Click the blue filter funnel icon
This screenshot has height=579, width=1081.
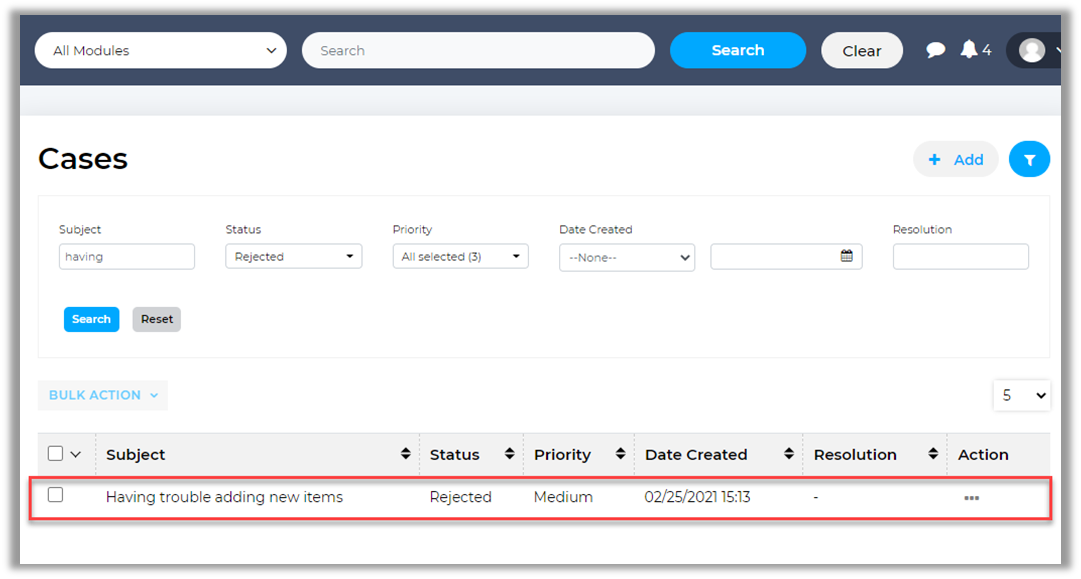click(x=1029, y=159)
